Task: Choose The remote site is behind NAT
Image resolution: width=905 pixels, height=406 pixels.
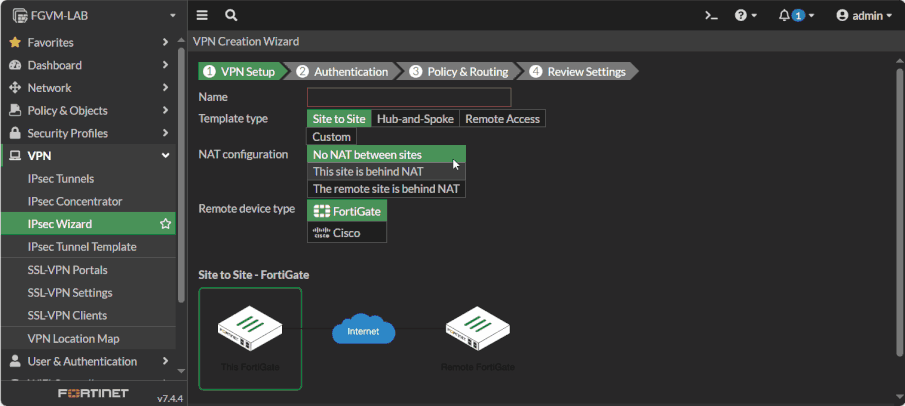Action: [x=386, y=189]
